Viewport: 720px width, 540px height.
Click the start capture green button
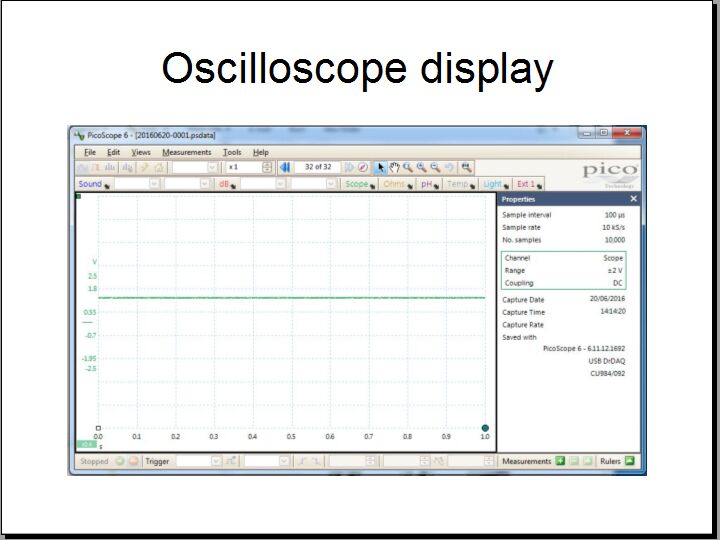pos(119,461)
